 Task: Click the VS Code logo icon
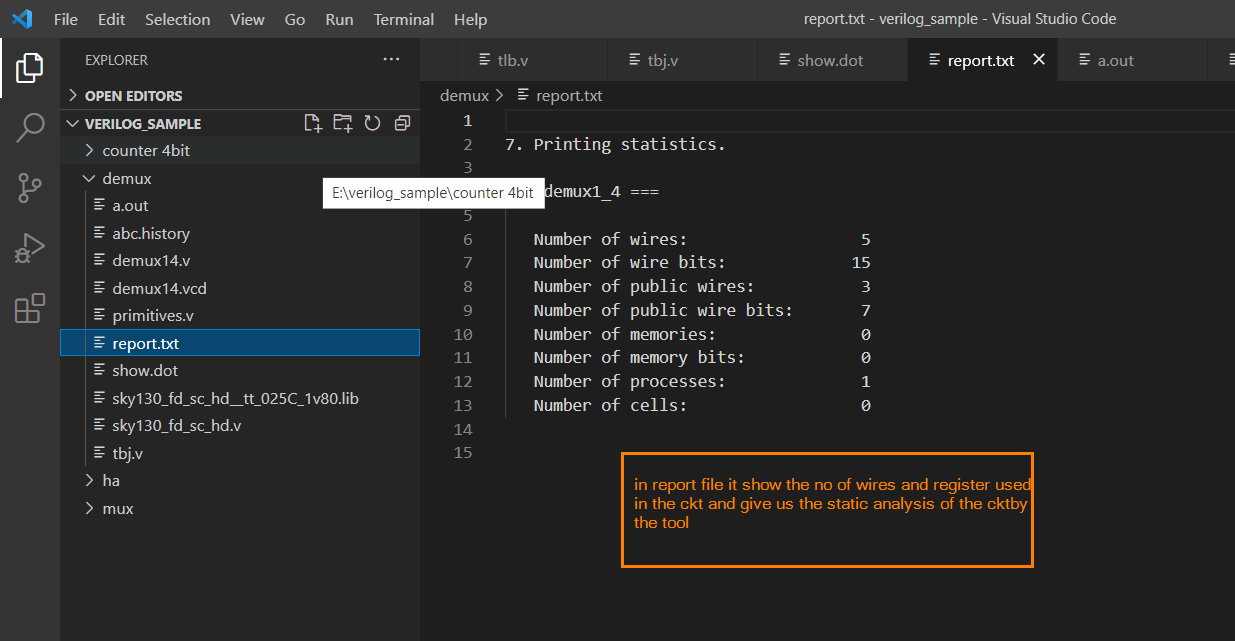point(22,19)
